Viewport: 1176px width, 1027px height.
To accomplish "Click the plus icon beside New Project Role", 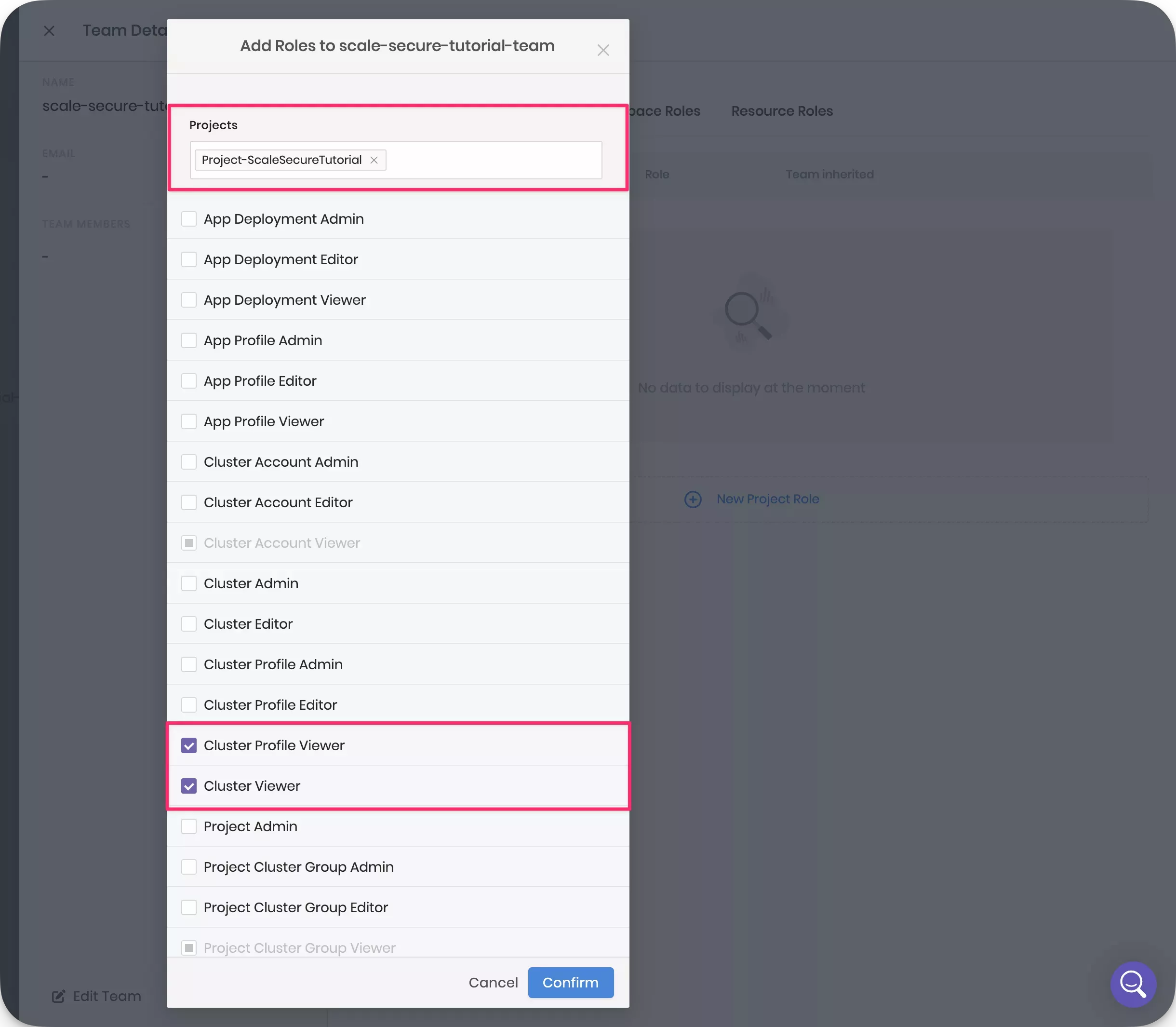I will [x=693, y=499].
